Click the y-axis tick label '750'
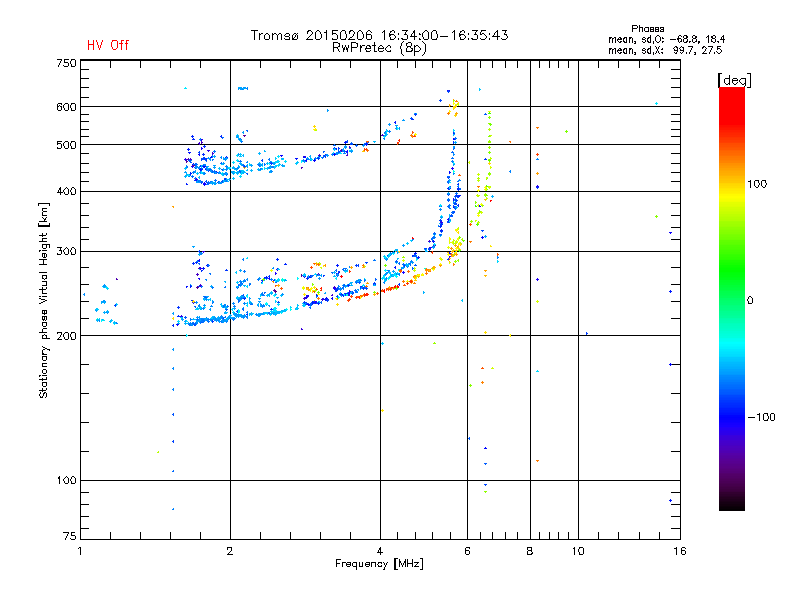The height and width of the screenshot is (600, 800). click(x=66, y=63)
